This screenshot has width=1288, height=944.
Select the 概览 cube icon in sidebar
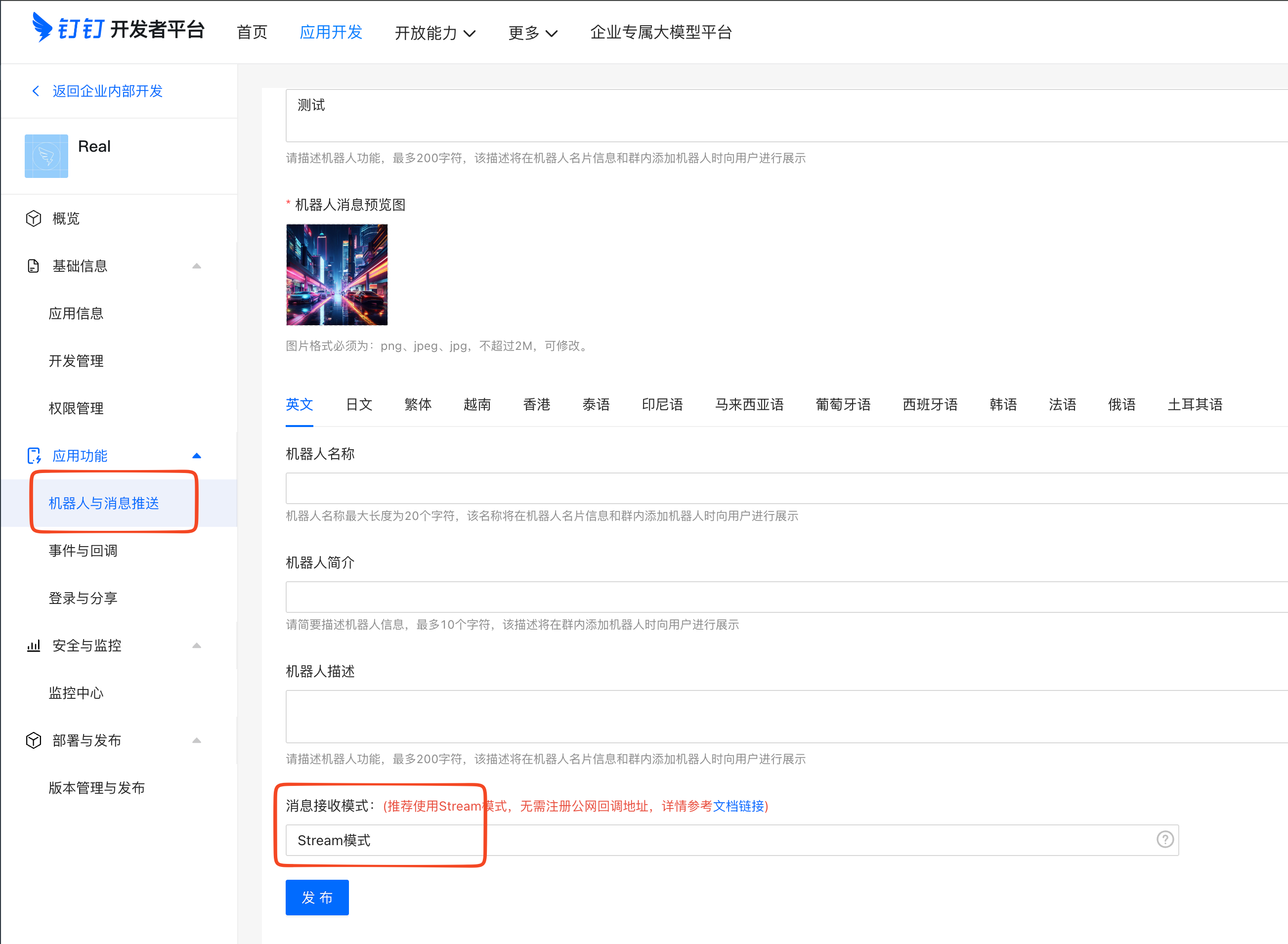pos(33,218)
